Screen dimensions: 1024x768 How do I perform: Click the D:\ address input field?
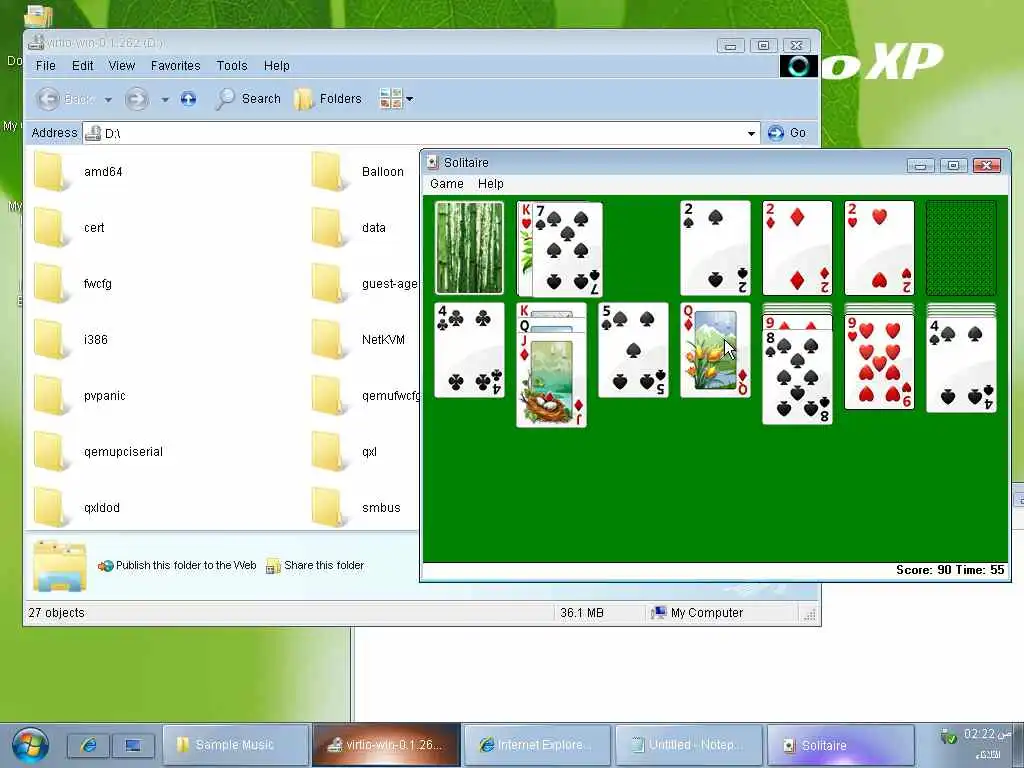(x=421, y=133)
